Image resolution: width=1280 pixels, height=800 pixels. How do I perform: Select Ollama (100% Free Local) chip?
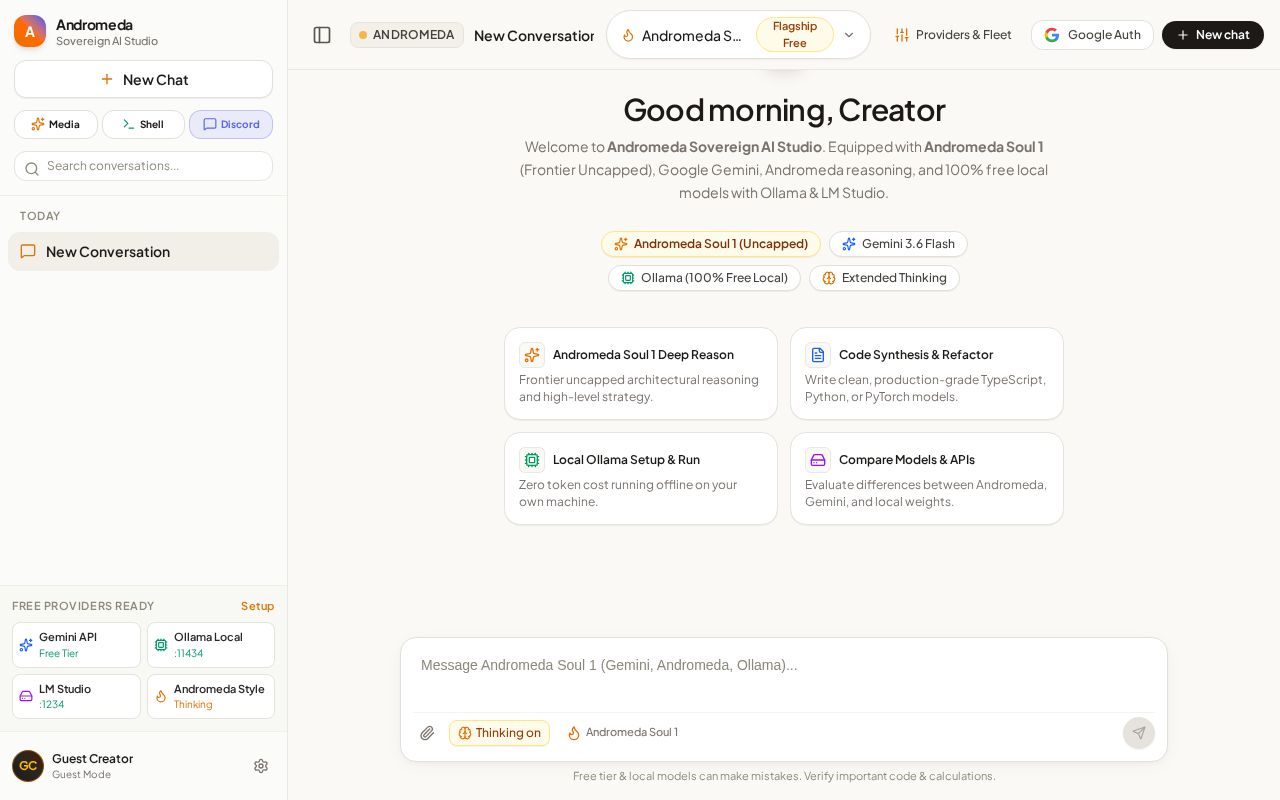point(704,278)
